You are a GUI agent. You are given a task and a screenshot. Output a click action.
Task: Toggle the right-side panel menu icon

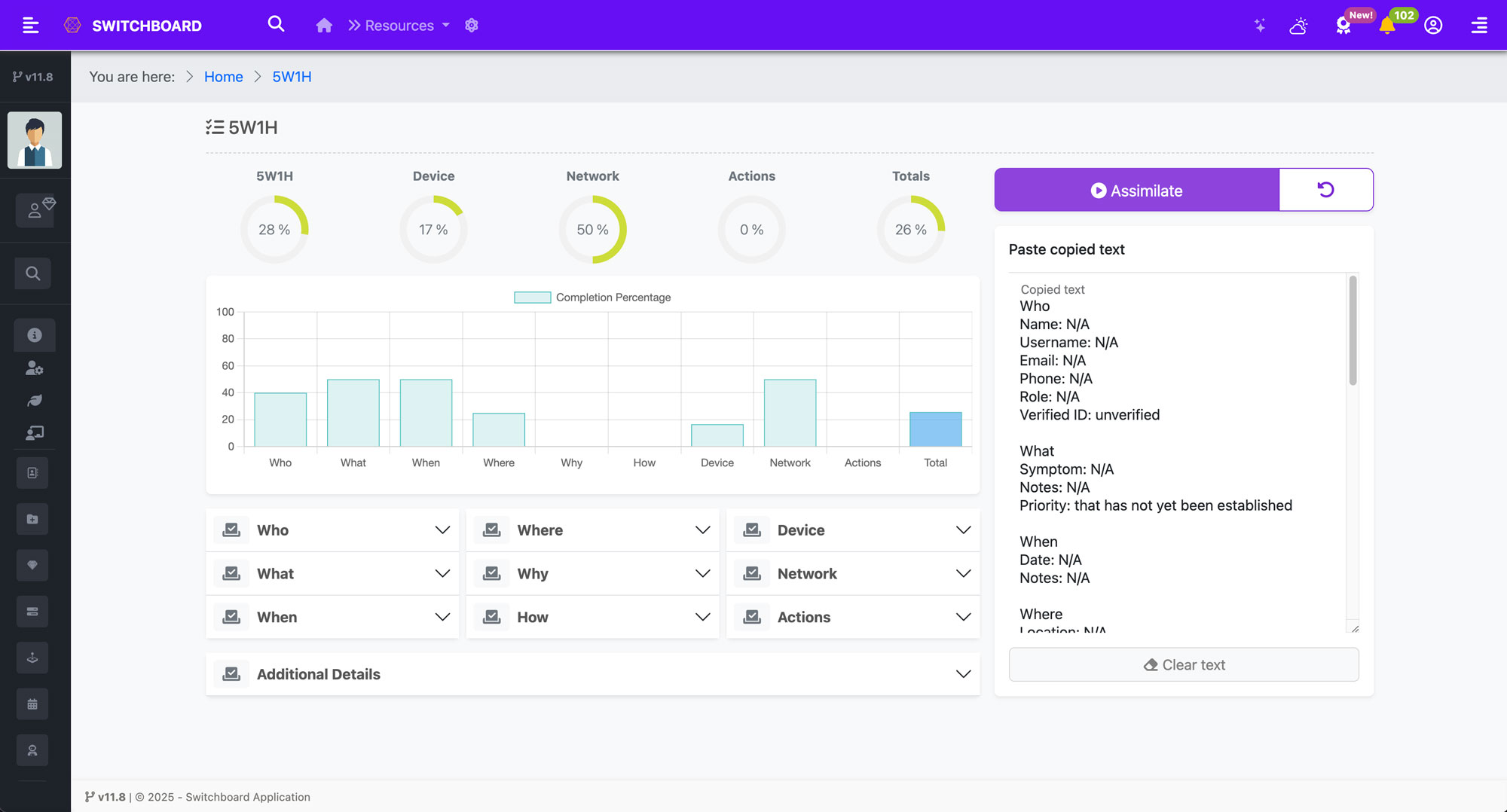coord(1479,26)
